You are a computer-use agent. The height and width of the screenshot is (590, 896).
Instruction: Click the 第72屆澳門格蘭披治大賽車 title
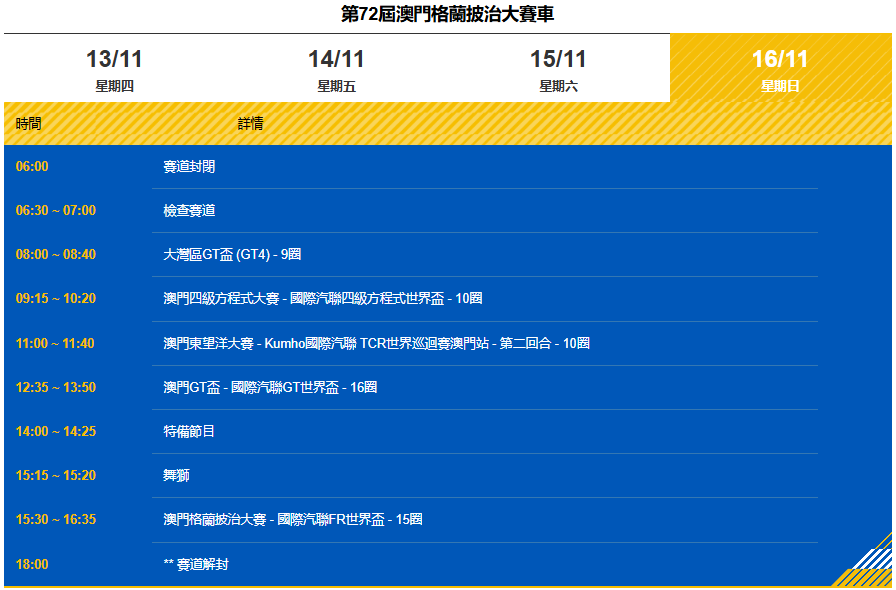[447, 14]
